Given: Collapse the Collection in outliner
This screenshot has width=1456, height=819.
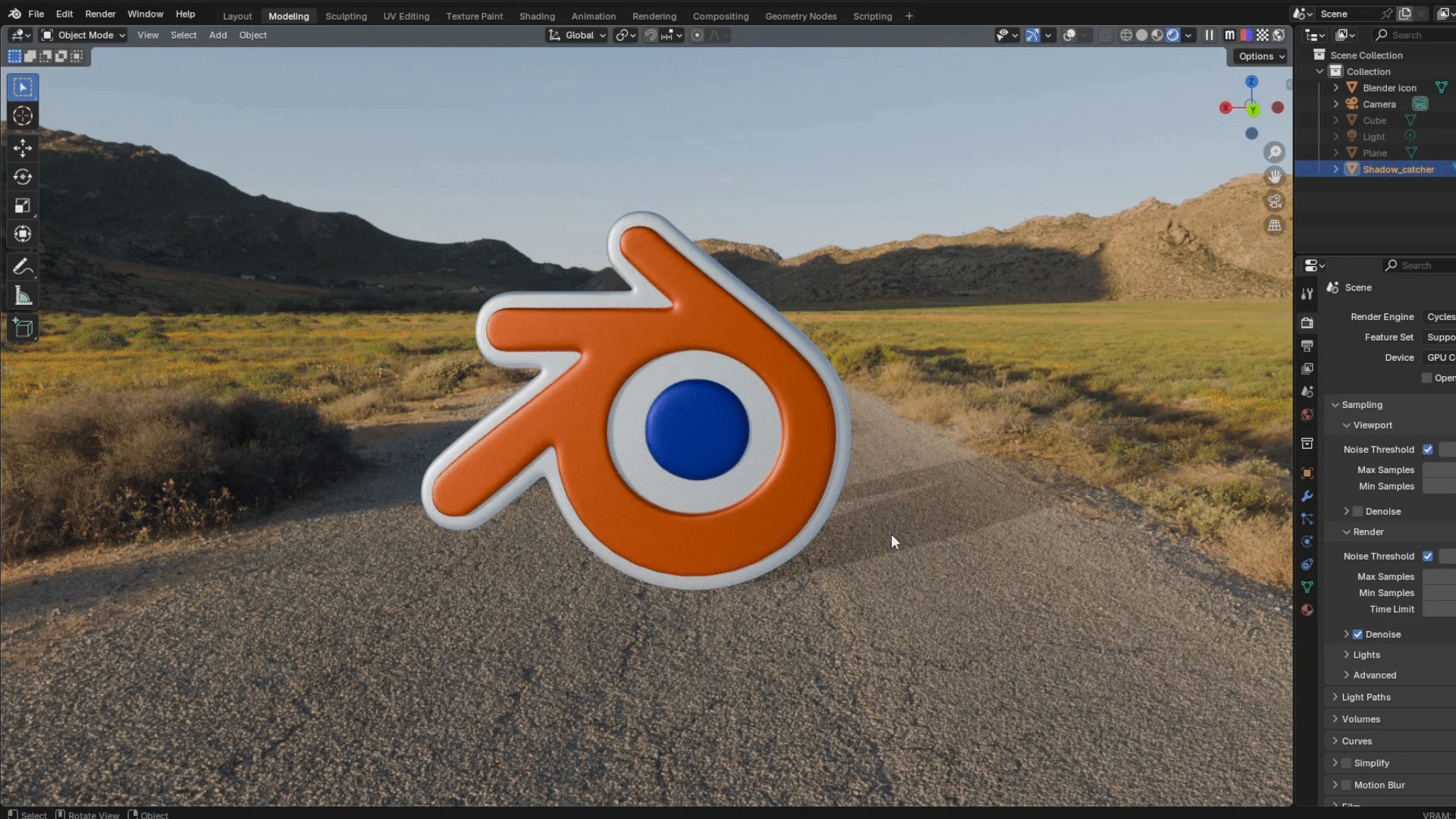Looking at the screenshot, I should [1319, 71].
